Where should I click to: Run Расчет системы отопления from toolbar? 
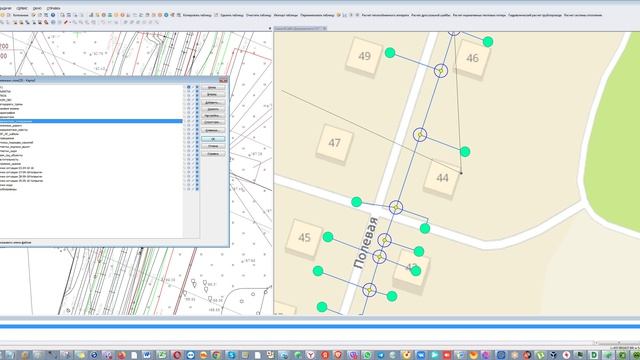[x=583, y=15]
